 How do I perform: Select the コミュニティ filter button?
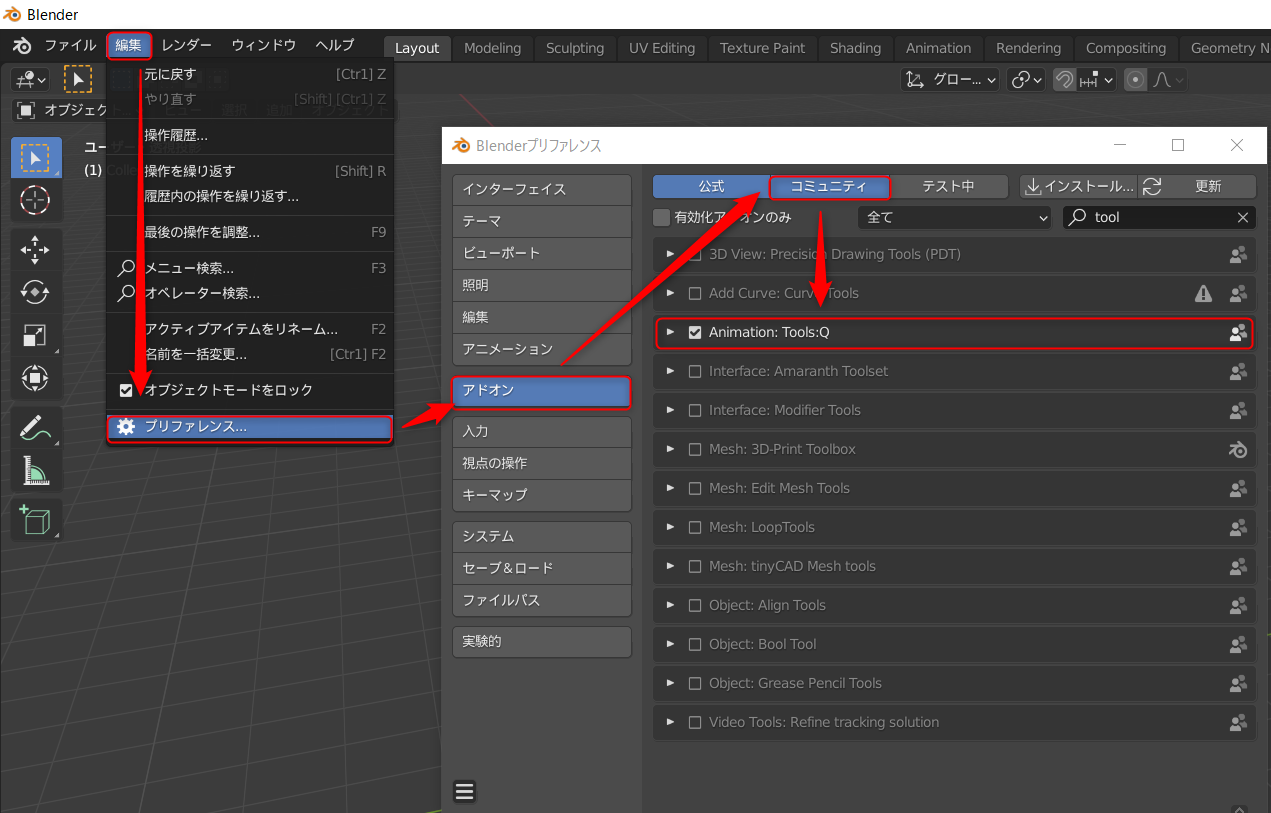(x=829, y=186)
